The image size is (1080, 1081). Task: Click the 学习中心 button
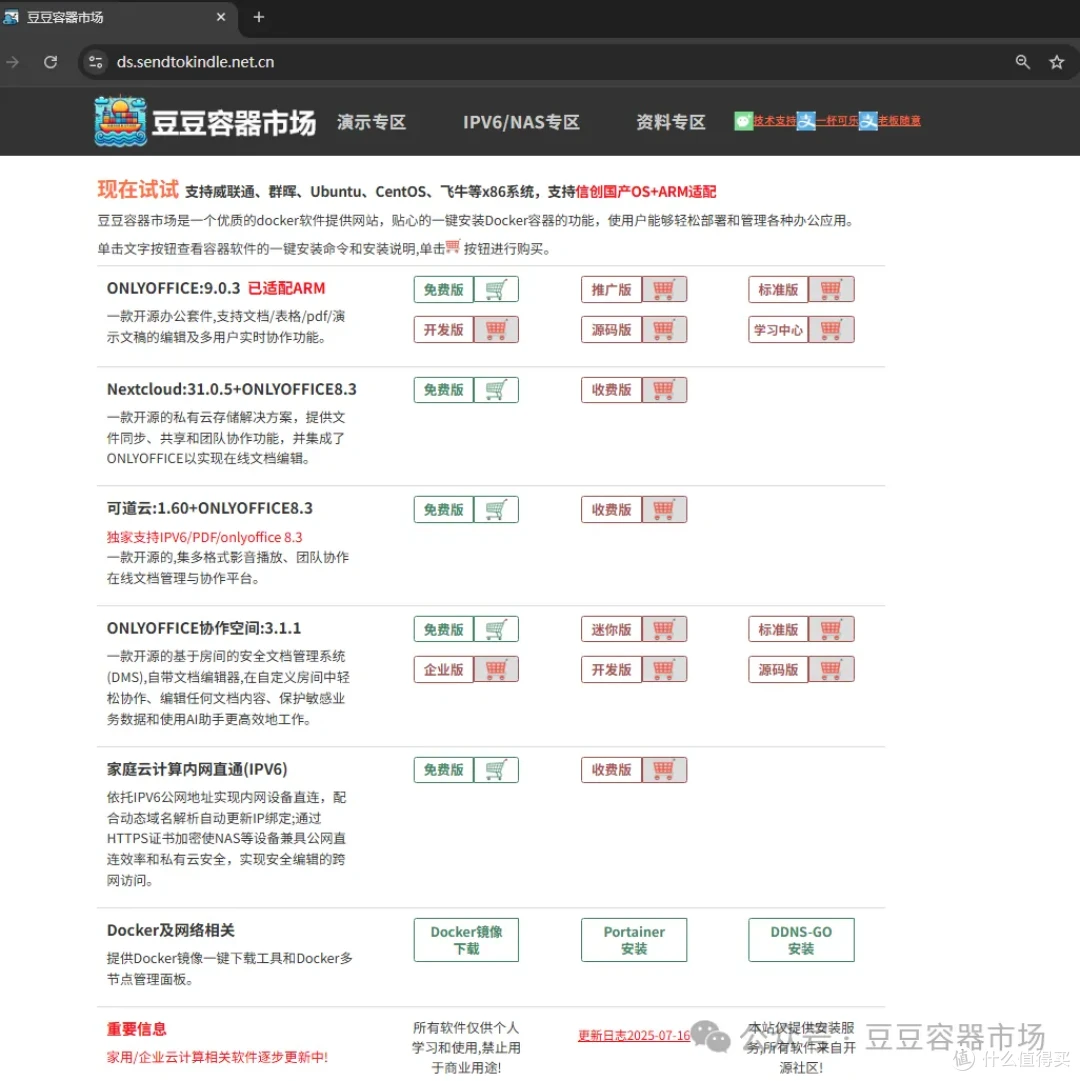(x=778, y=330)
